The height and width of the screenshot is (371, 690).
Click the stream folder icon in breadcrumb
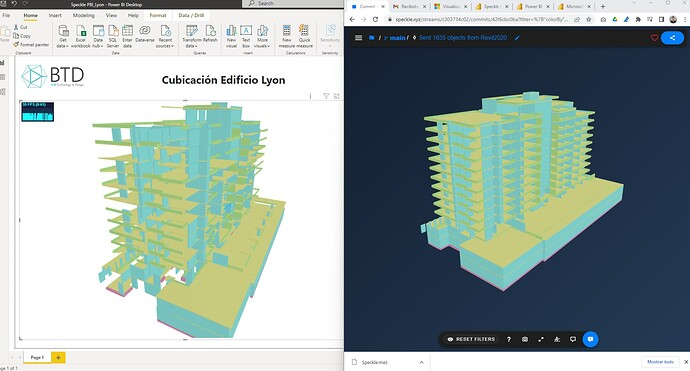click(x=372, y=38)
